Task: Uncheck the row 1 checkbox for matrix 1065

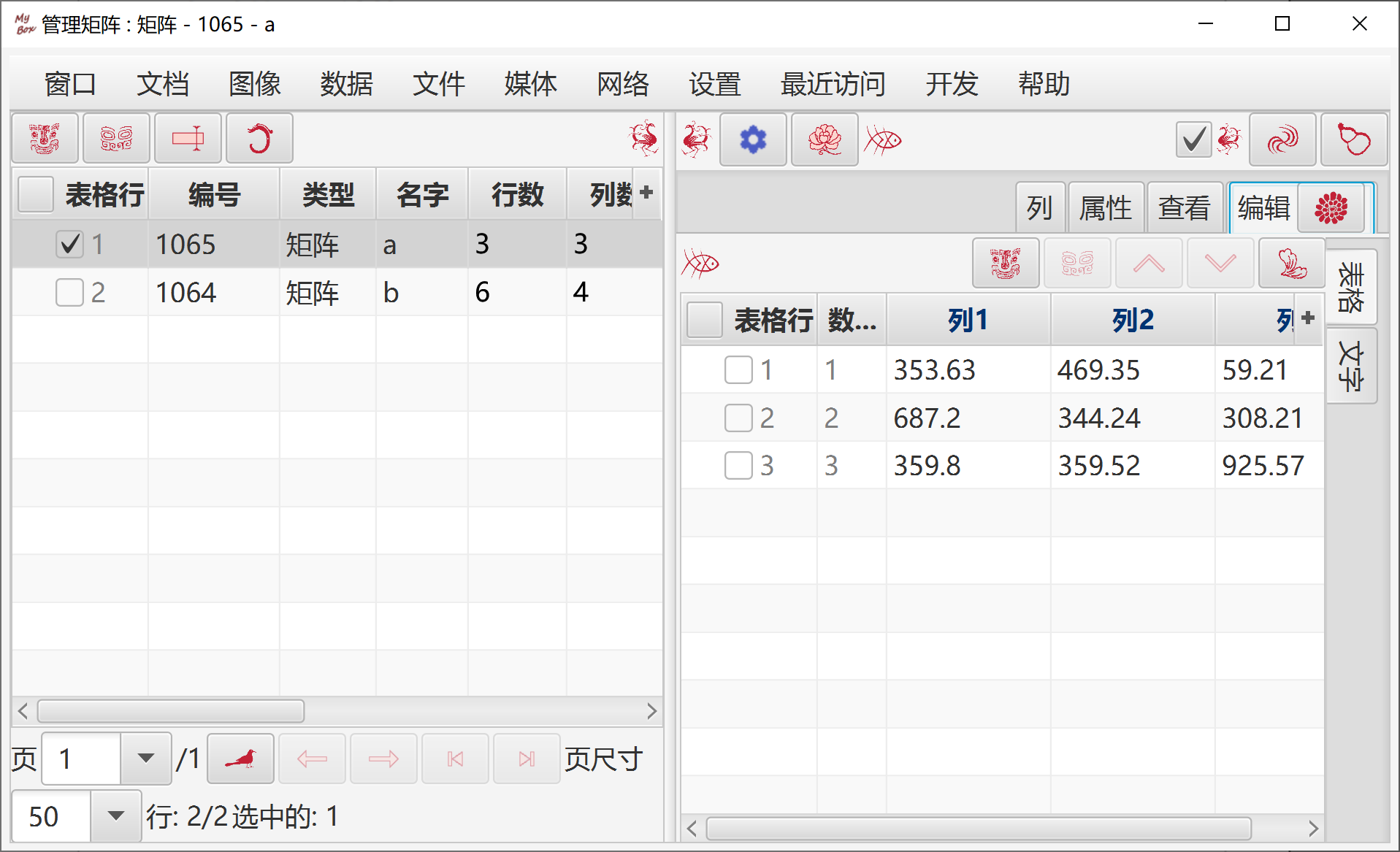Action: [69, 244]
